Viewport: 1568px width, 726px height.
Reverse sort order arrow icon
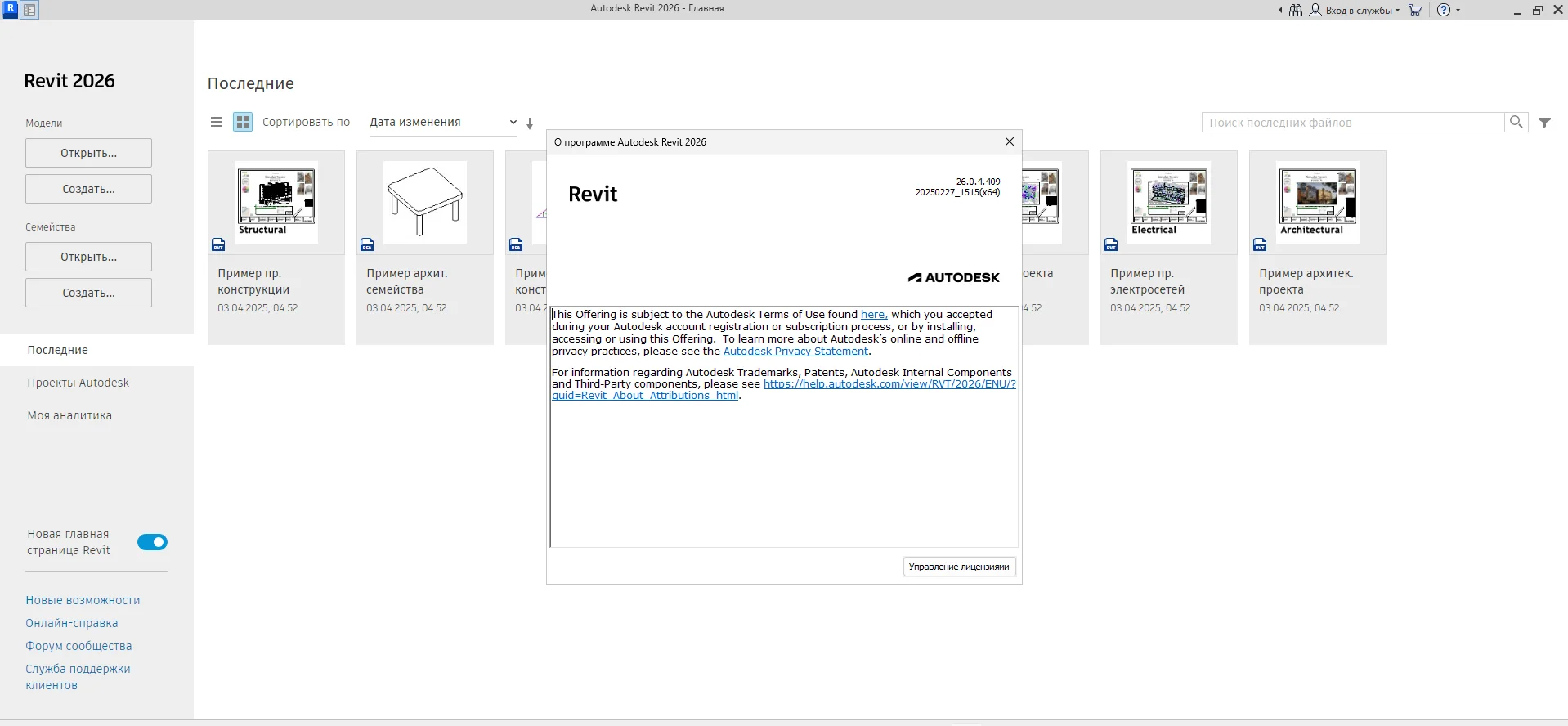pos(530,123)
